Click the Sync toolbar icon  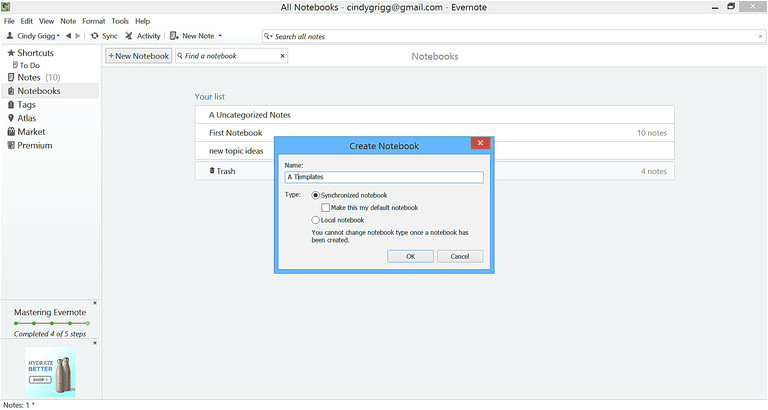coord(95,36)
